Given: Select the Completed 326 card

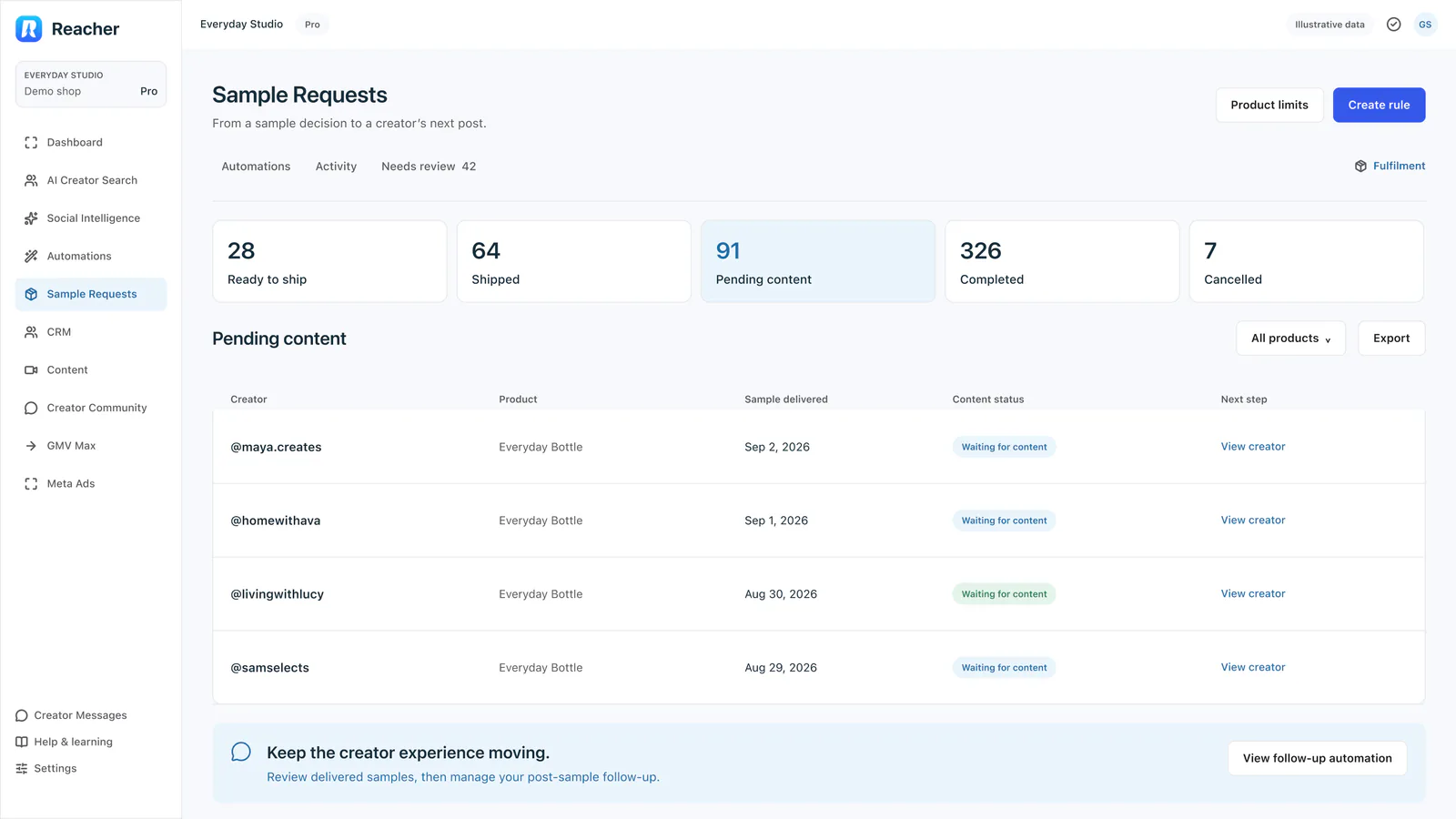Looking at the screenshot, I should [x=1062, y=261].
